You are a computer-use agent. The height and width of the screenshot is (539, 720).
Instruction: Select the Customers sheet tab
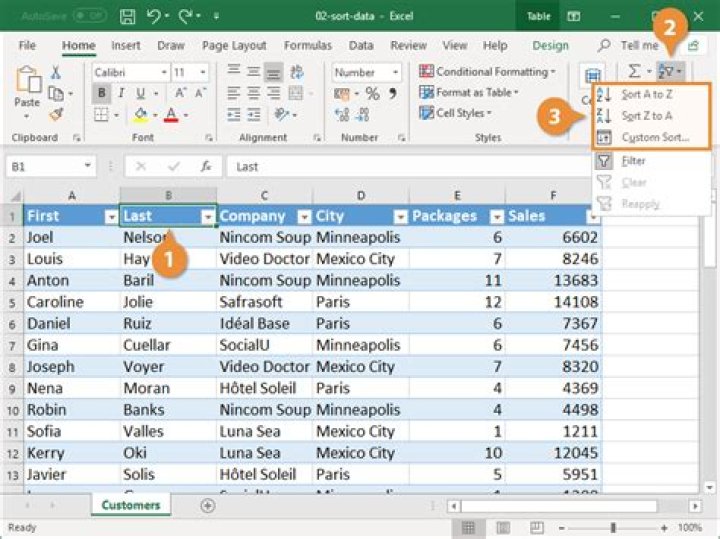pyautogui.click(x=130, y=505)
